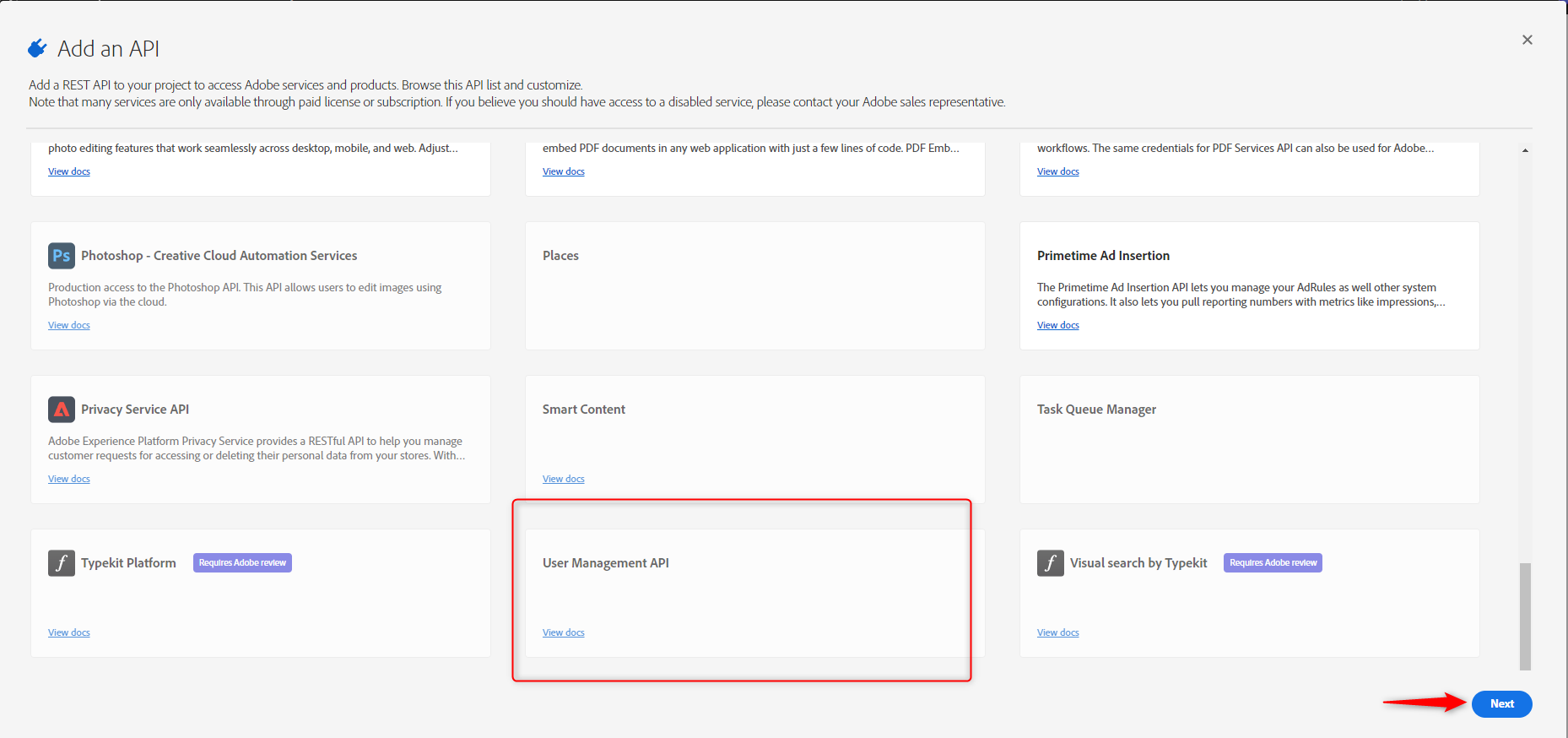Open View docs for Typekit Platform
1568x738 pixels.
(x=68, y=632)
